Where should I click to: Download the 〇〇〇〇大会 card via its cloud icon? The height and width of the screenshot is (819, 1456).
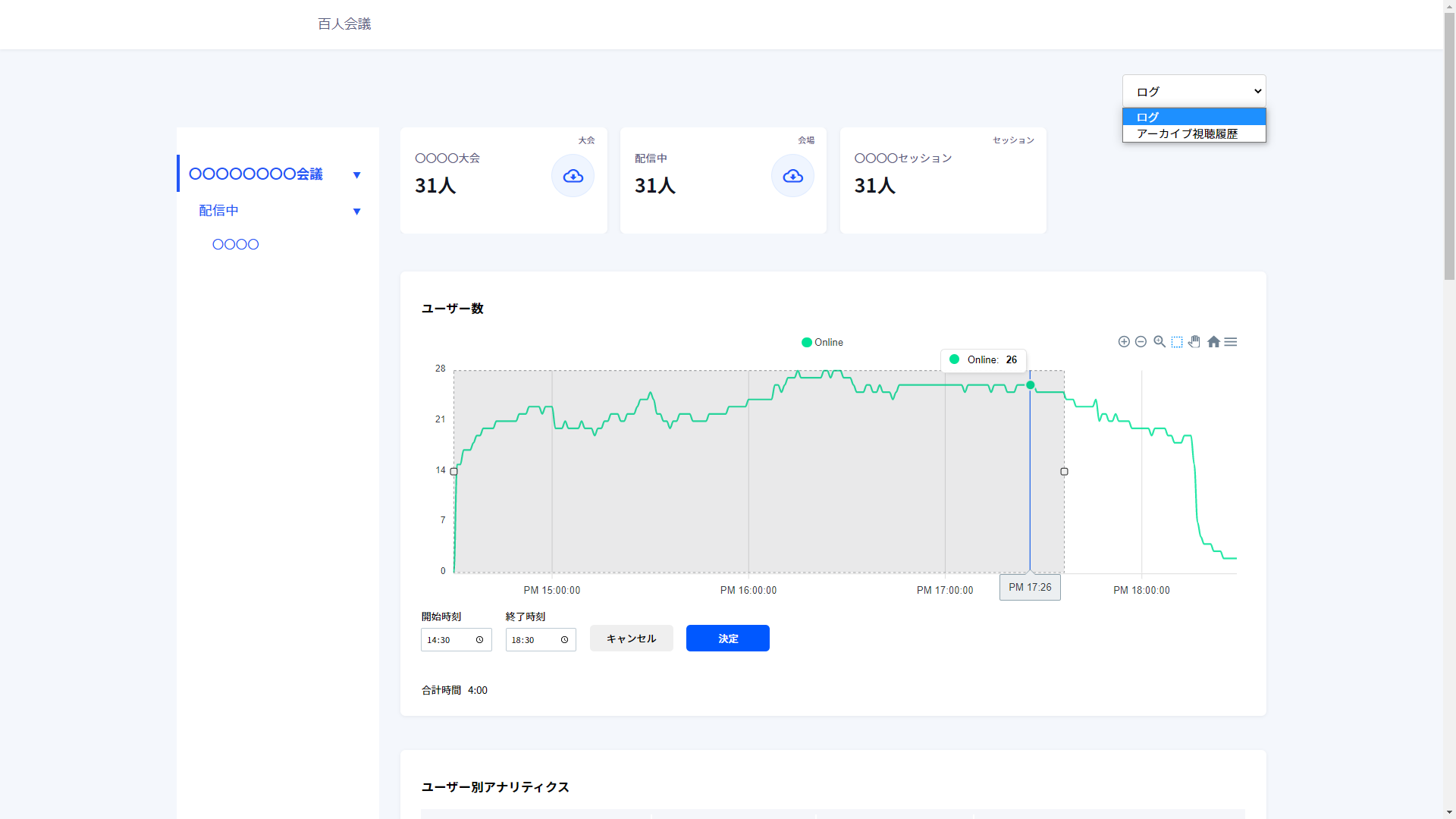(x=573, y=176)
